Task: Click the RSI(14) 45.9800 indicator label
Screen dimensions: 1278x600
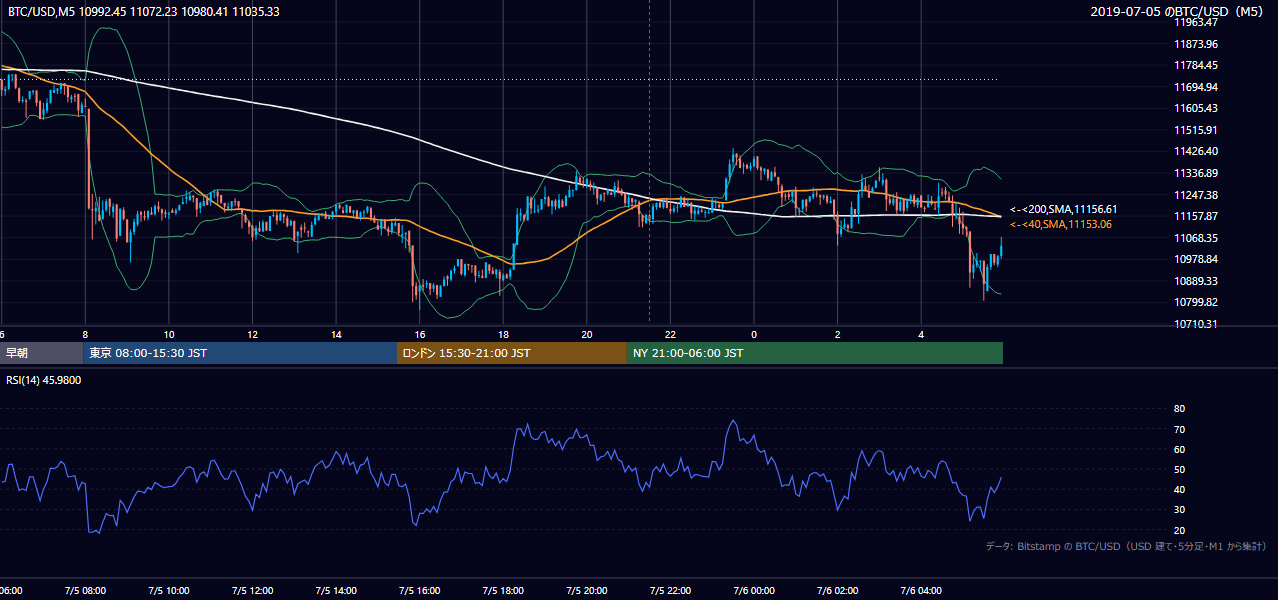Action: [x=44, y=380]
